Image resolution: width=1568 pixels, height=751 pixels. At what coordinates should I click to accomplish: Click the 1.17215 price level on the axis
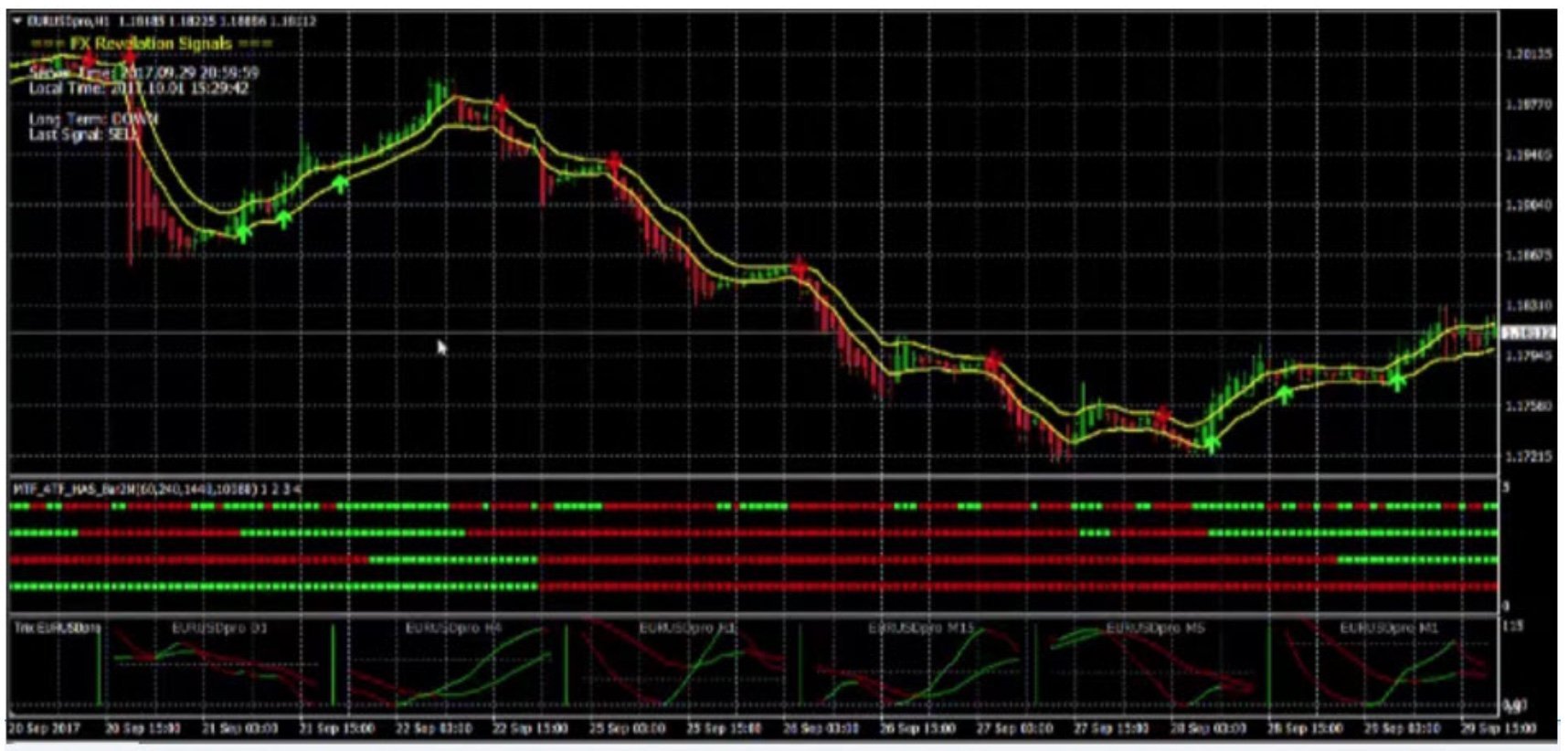point(1528,455)
